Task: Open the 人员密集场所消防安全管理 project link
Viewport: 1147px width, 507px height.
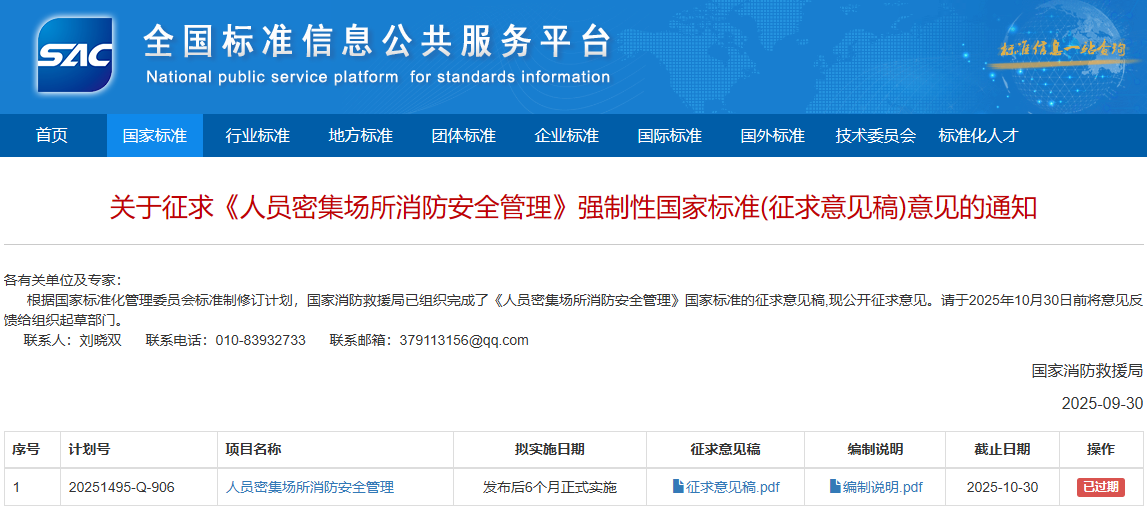Action: pos(310,487)
